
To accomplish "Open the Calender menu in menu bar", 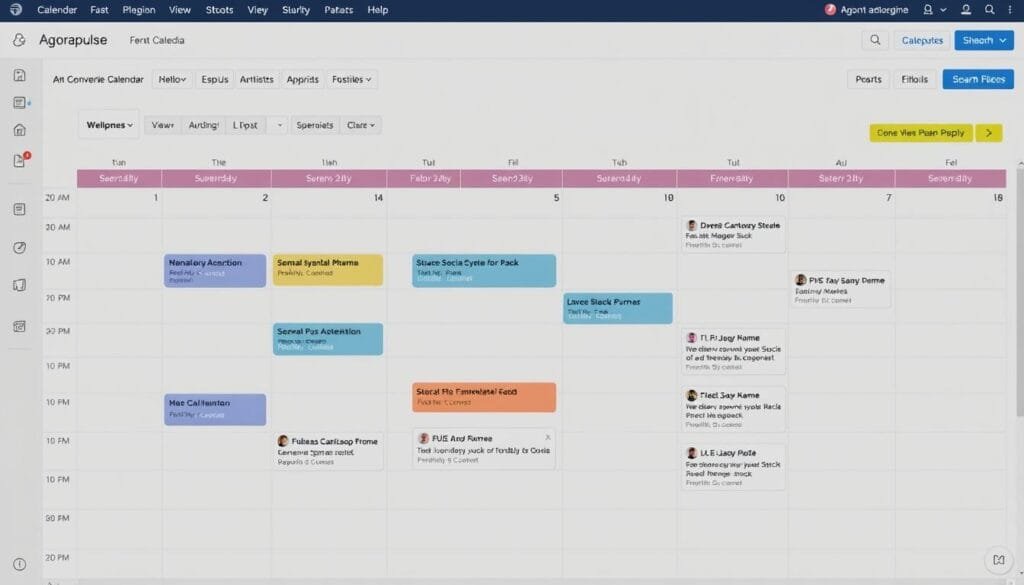I will [x=56, y=10].
